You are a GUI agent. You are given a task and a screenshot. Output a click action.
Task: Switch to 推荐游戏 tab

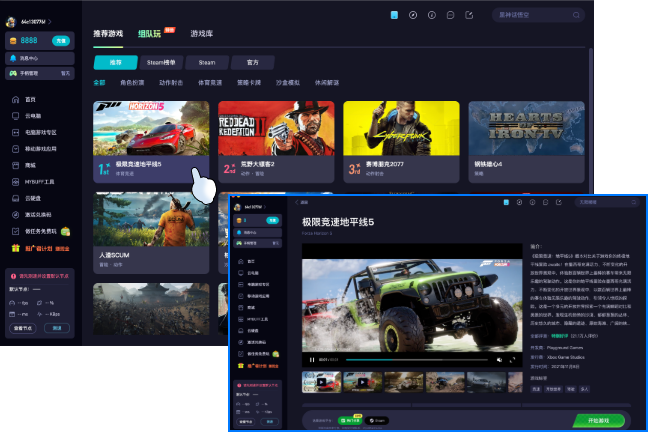click(108, 34)
